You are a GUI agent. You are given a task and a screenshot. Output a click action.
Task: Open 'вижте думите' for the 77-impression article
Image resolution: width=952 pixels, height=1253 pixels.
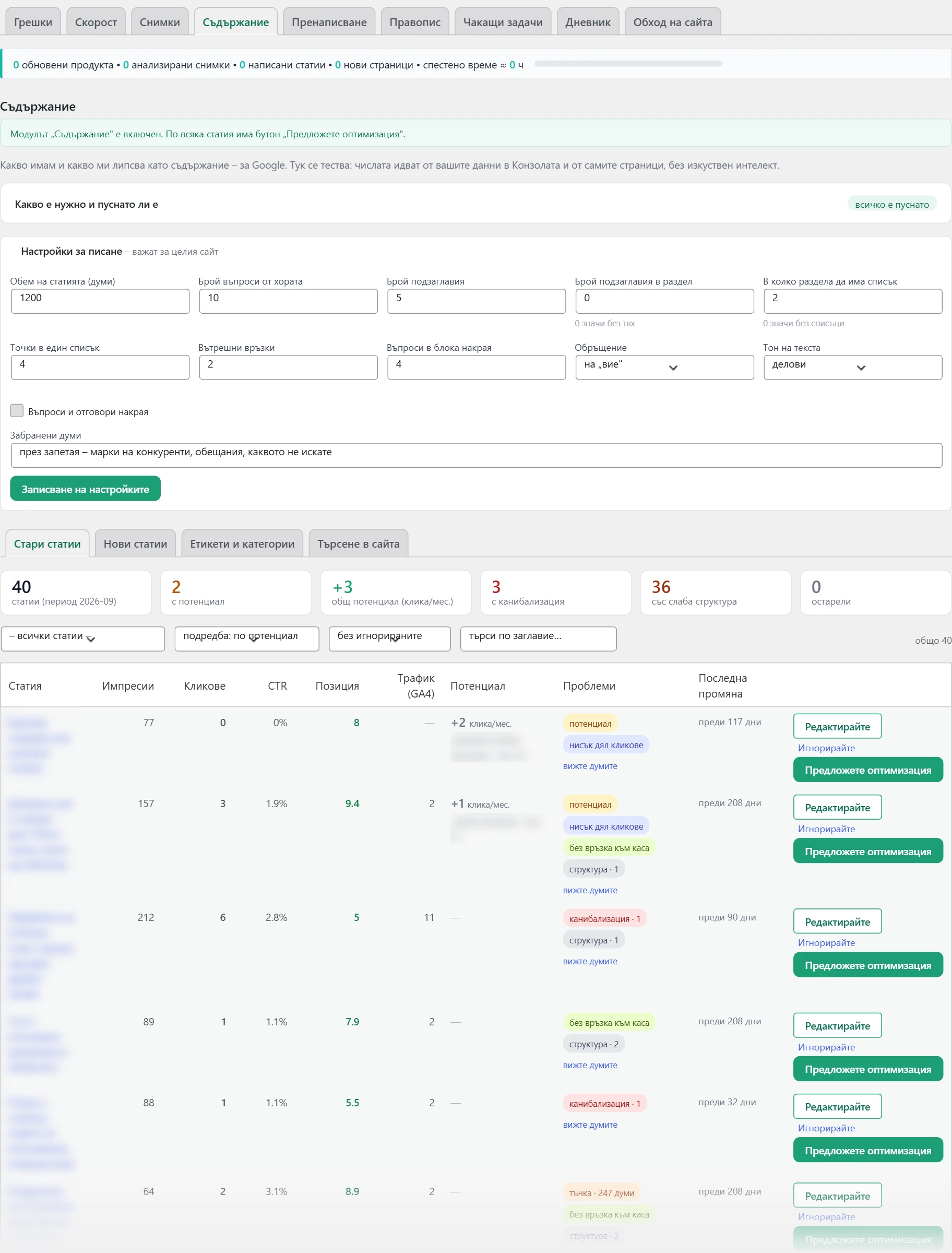(x=590, y=765)
